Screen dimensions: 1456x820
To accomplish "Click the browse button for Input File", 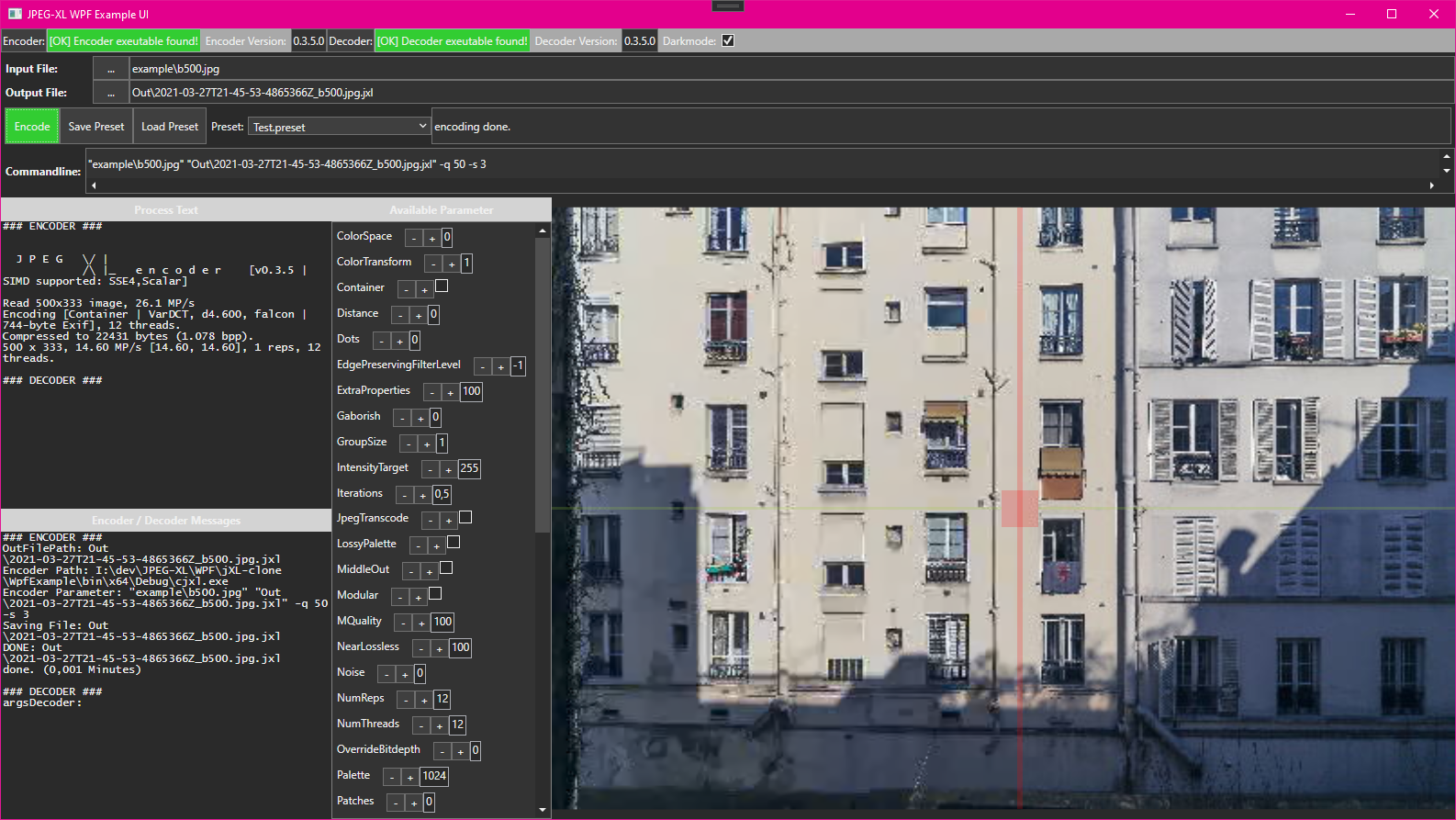I will coord(111,69).
